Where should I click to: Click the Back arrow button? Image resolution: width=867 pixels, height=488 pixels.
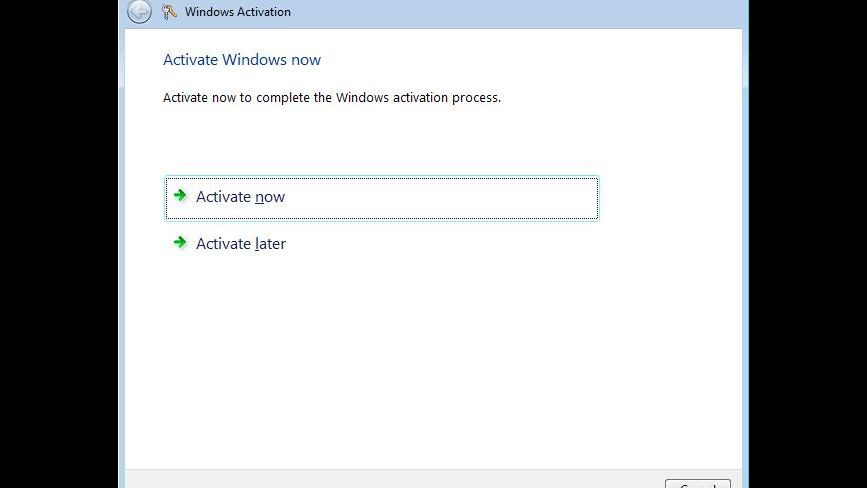139,11
